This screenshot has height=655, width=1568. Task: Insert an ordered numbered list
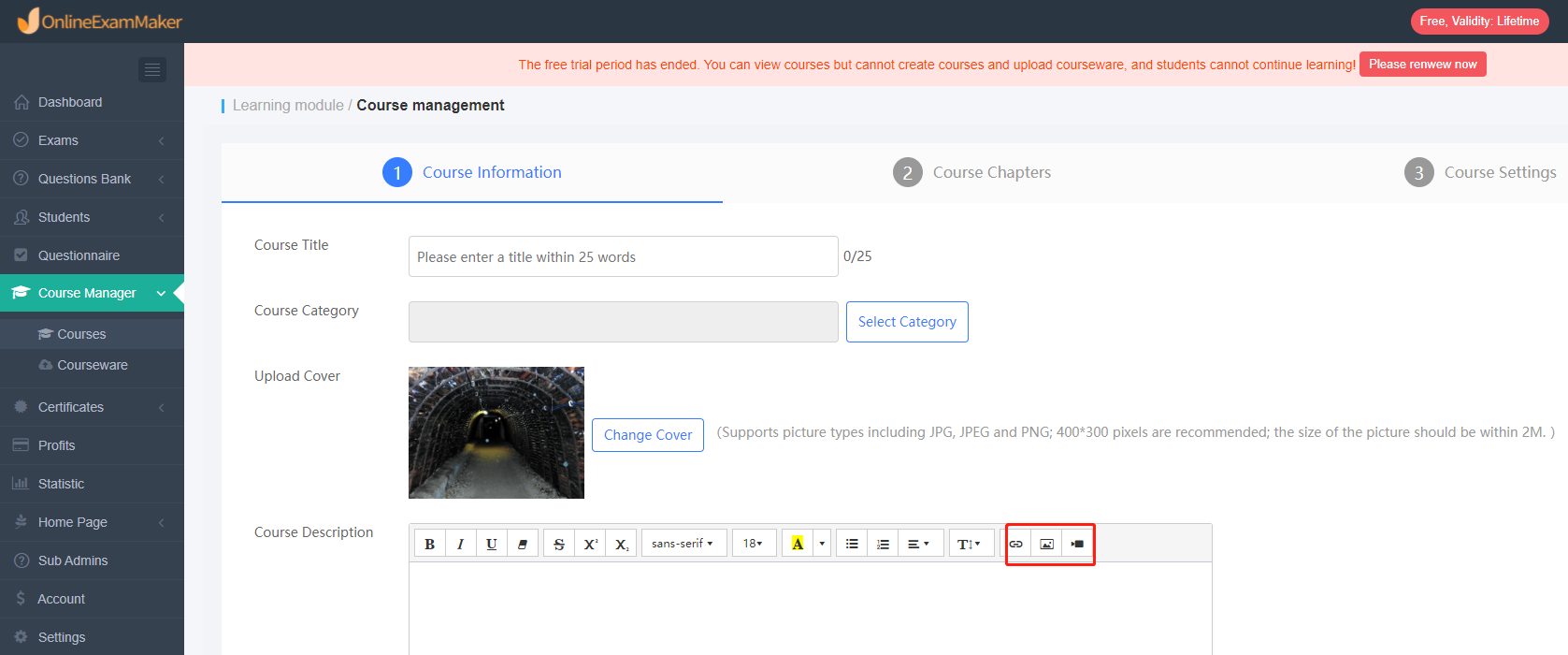click(883, 544)
